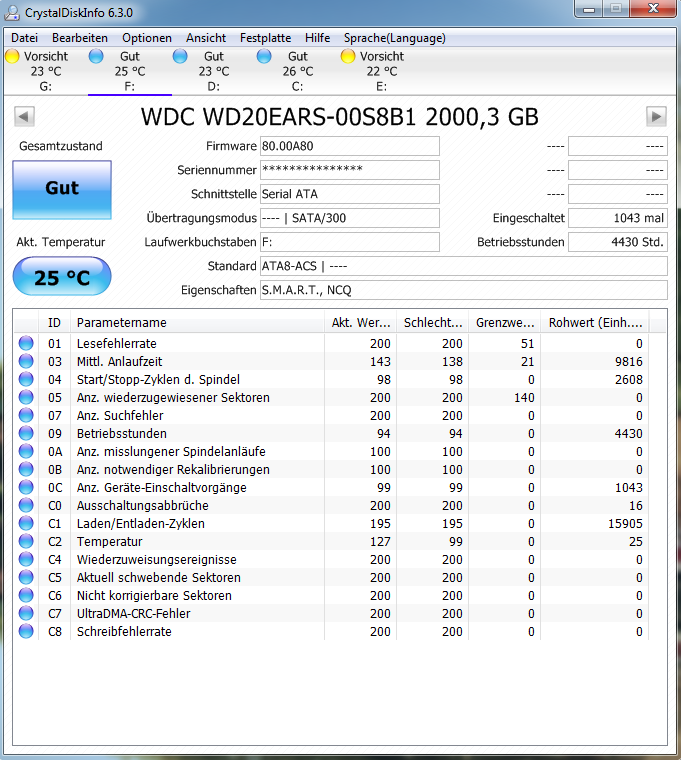Click status orb of Laden/Entladen-Zyklen row

(x=26, y=523)
